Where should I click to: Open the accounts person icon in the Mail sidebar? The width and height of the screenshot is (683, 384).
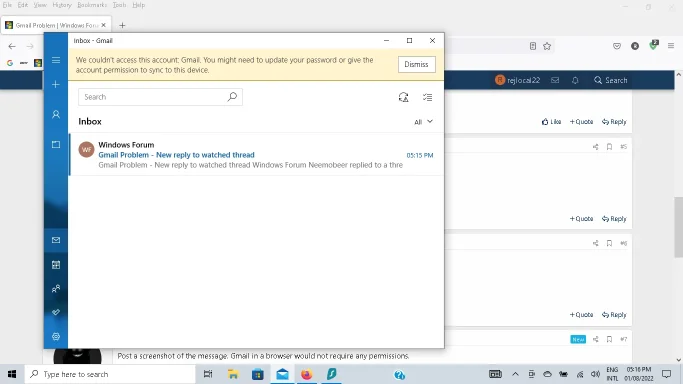(56, 115)
